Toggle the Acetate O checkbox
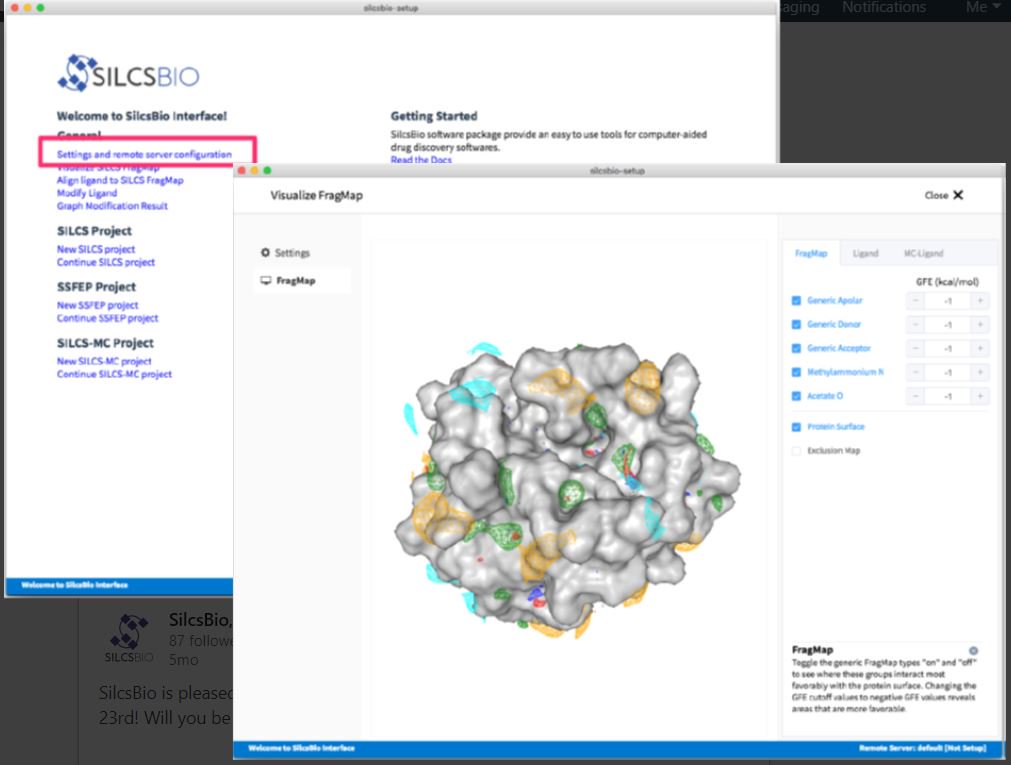 tap(796, 396)
